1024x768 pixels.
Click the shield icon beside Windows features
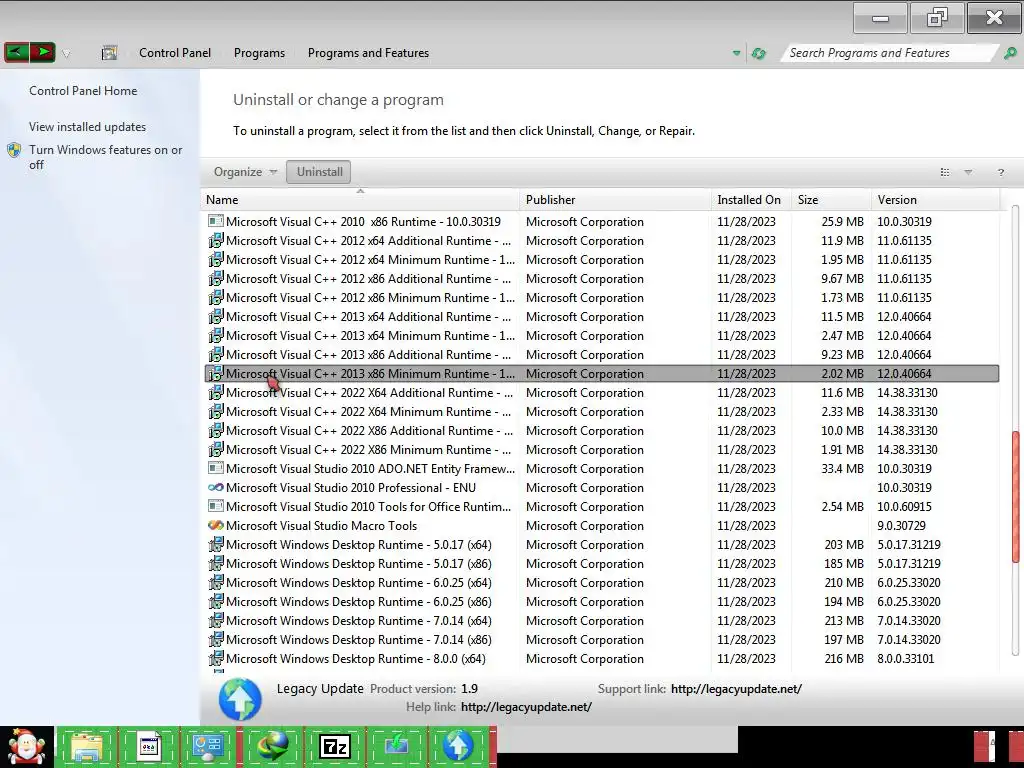(x=14, y=150)
